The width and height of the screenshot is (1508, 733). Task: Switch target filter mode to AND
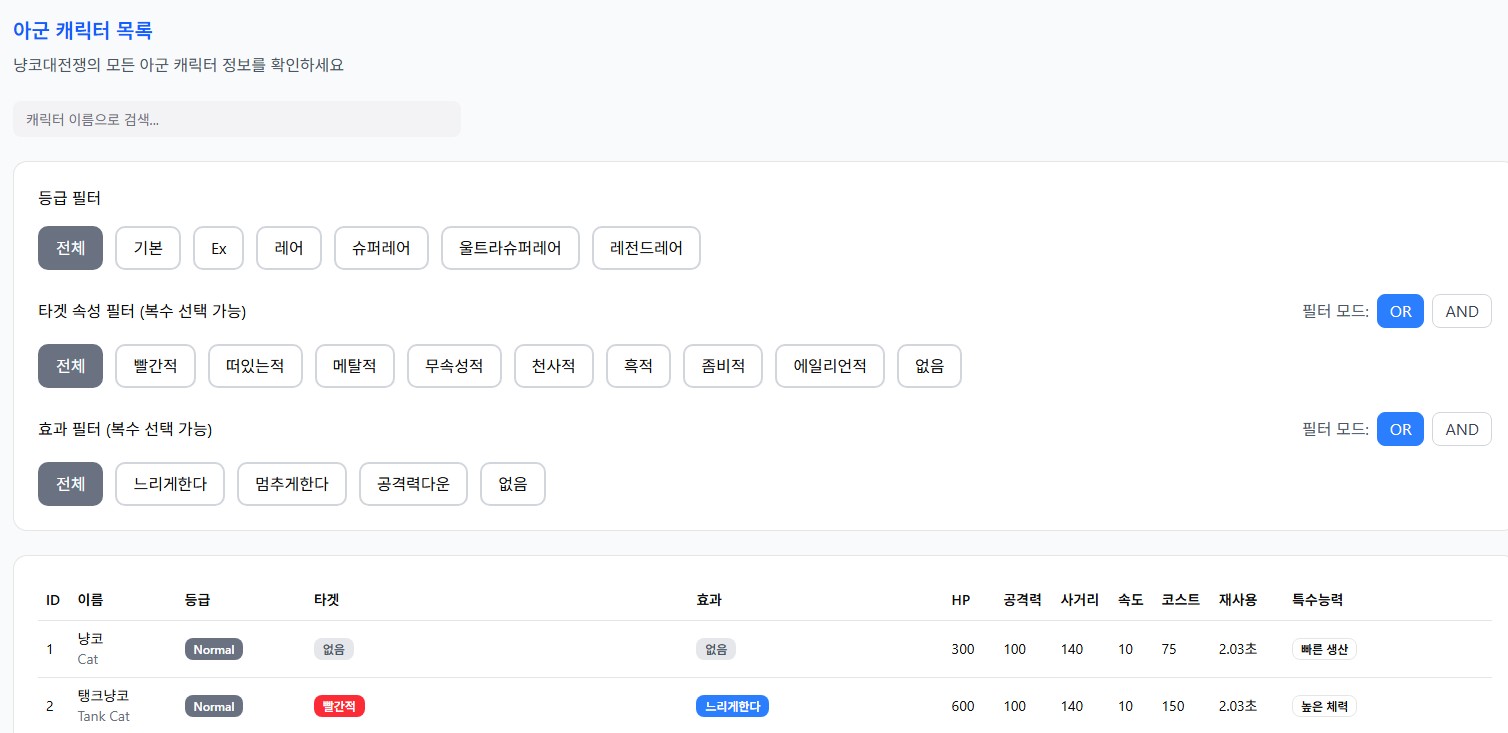coord(1461,311)
